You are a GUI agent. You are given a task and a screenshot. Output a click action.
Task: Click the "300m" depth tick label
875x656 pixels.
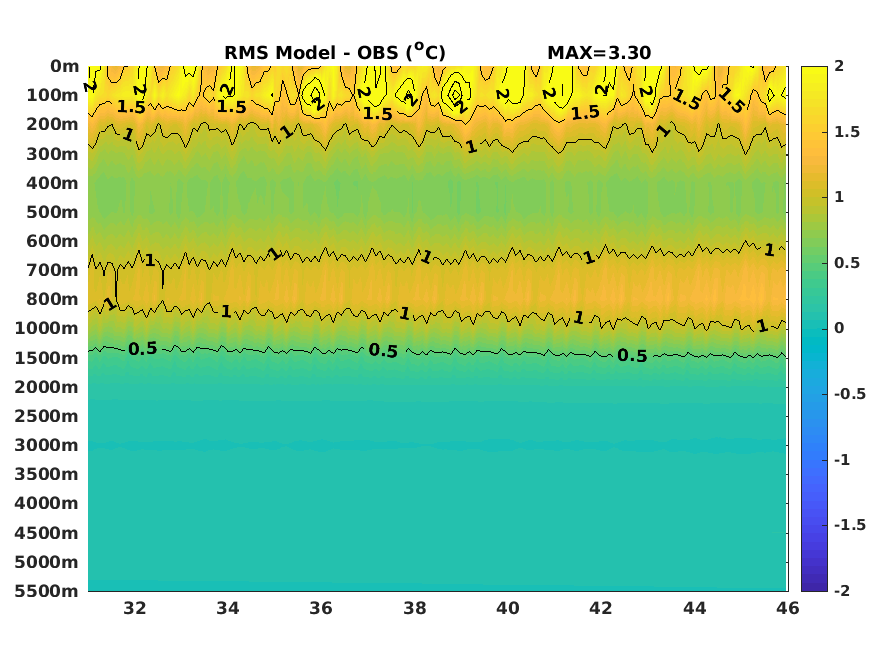click(x=52, y=154)
